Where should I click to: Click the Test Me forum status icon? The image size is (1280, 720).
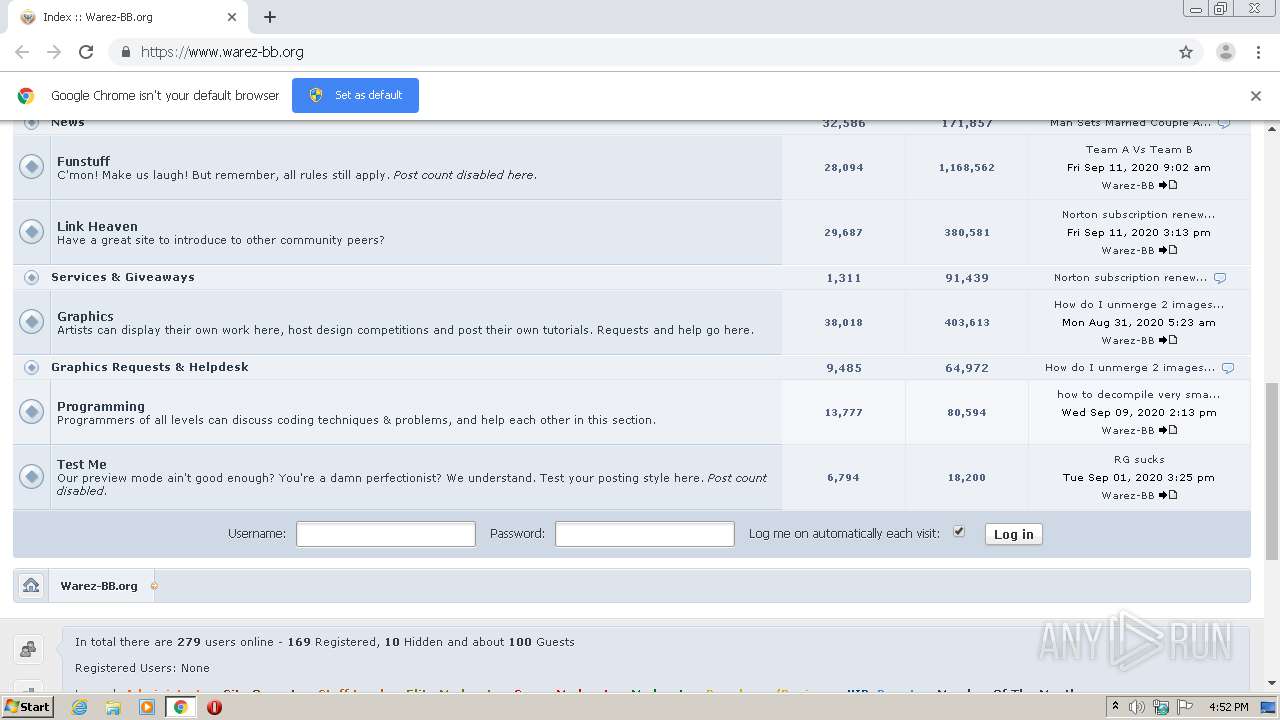click(32, 477)
